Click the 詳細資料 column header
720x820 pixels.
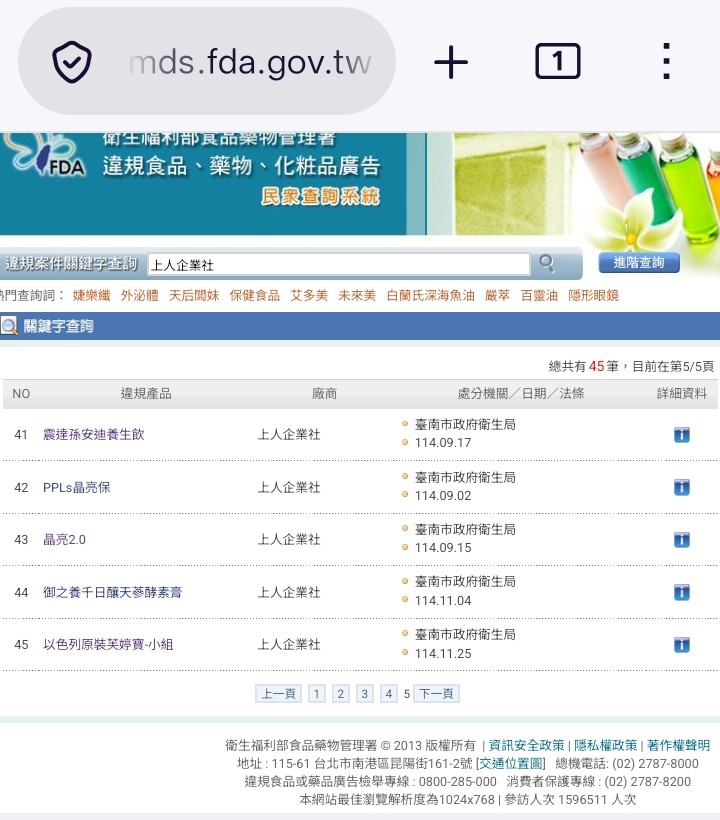tap(682, 393)
